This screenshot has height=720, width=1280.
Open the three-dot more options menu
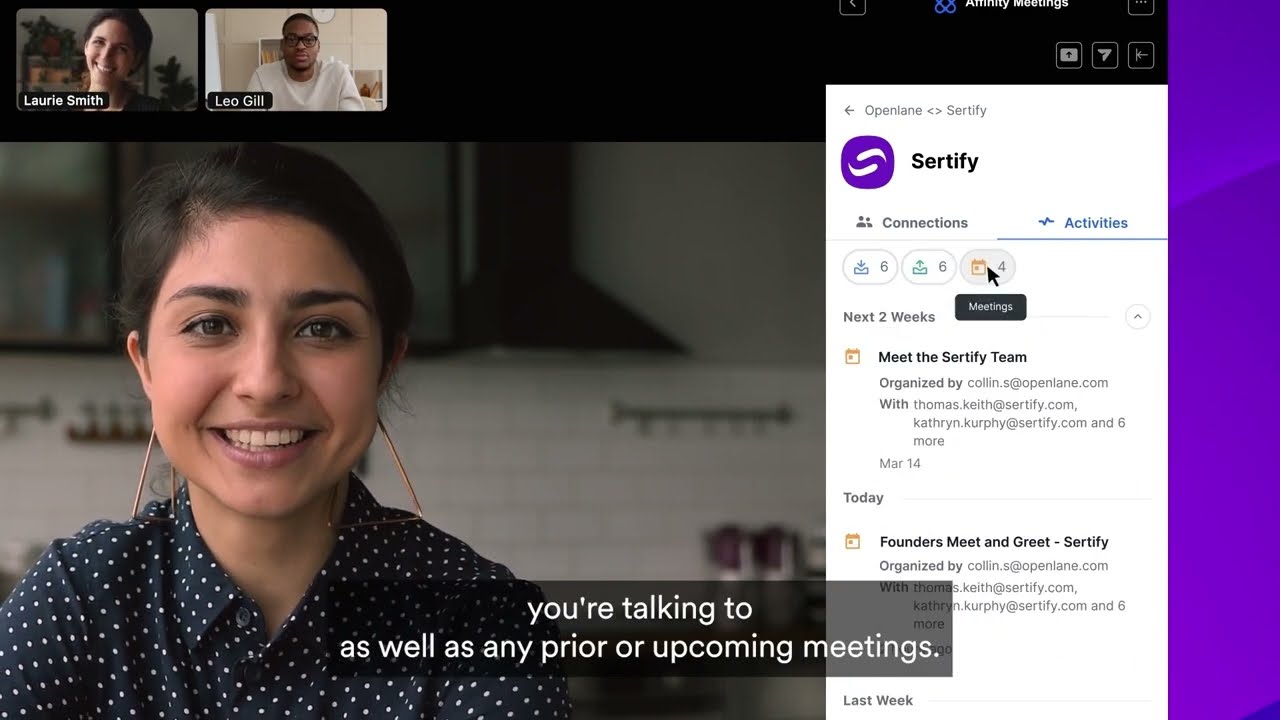pyautogui.click(x=1141, y=5)
